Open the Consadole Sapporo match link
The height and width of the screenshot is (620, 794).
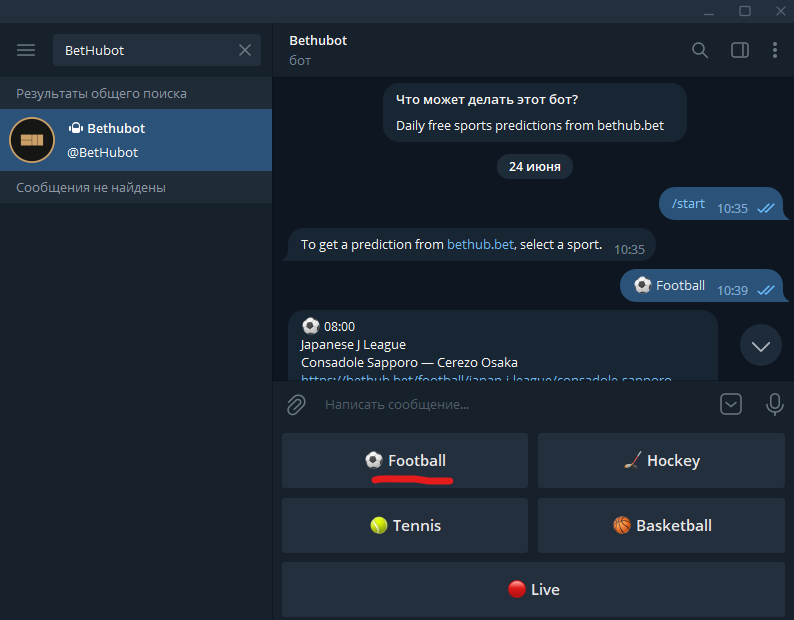point(486,378)
